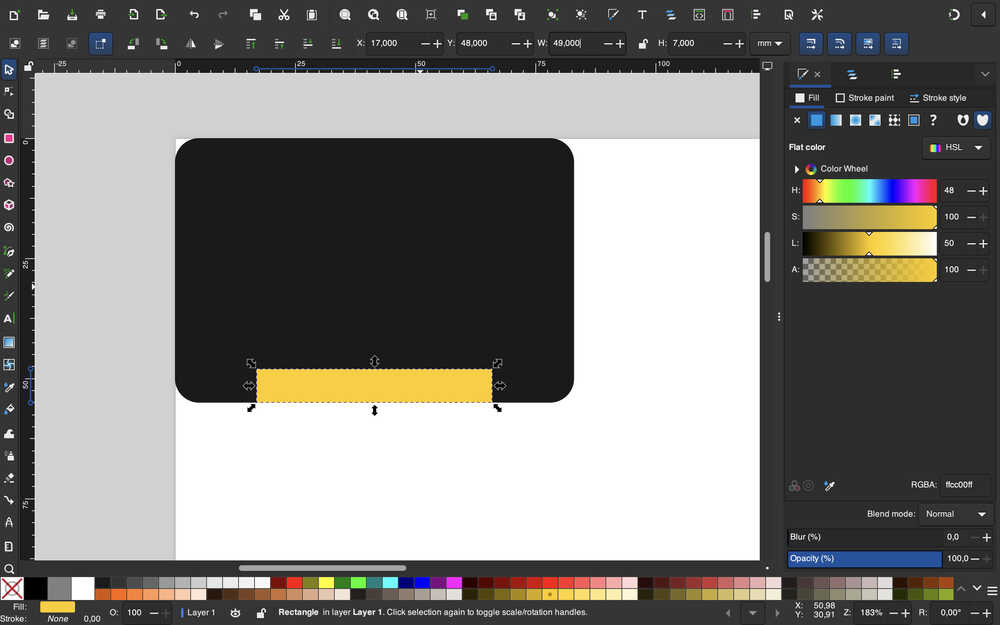Screen dimensions: 1000x625
Task: Switch to the Fill tab
Action: 807,98
